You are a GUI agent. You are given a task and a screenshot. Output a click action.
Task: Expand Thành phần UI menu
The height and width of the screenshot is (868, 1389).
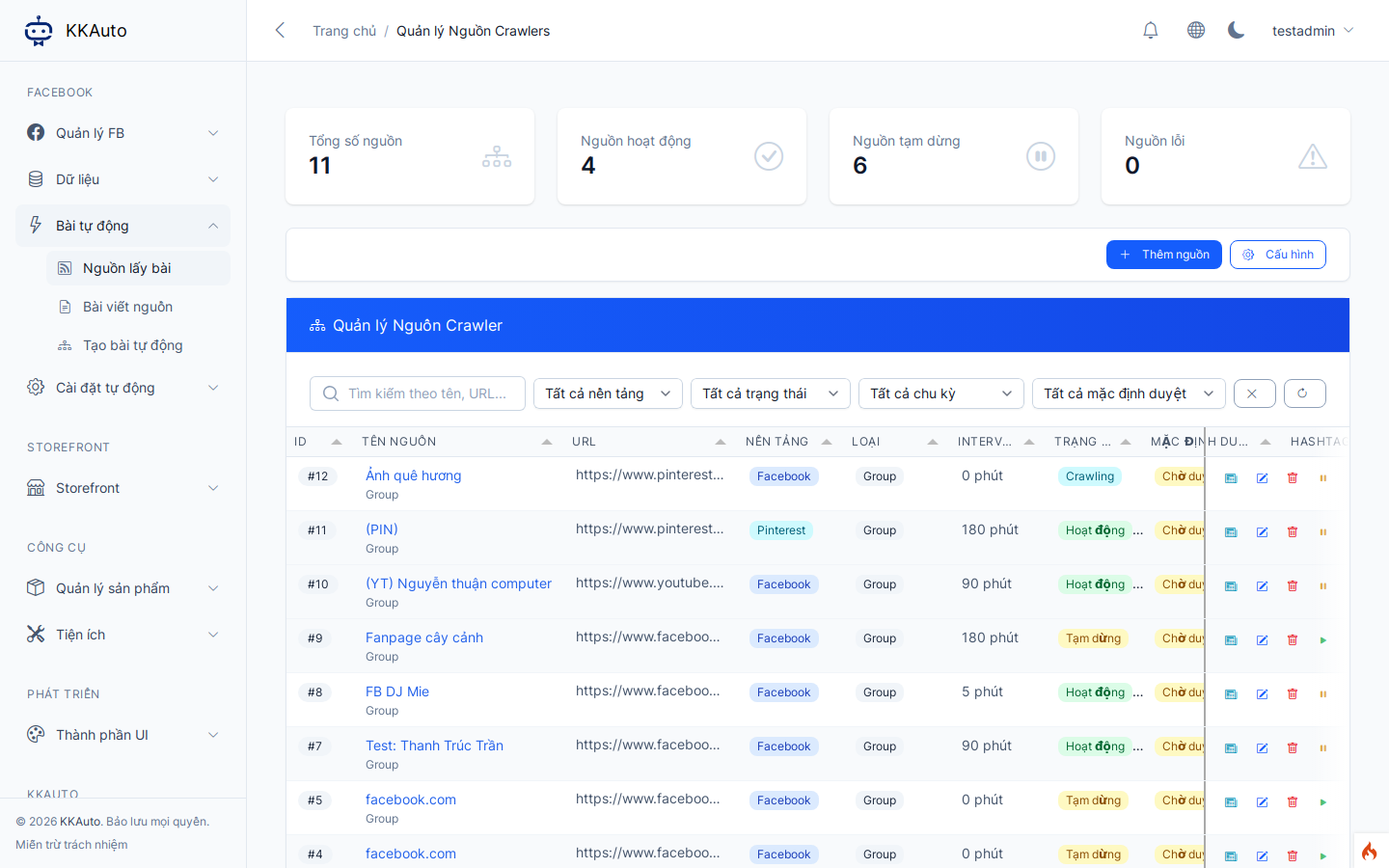(123, 735)
